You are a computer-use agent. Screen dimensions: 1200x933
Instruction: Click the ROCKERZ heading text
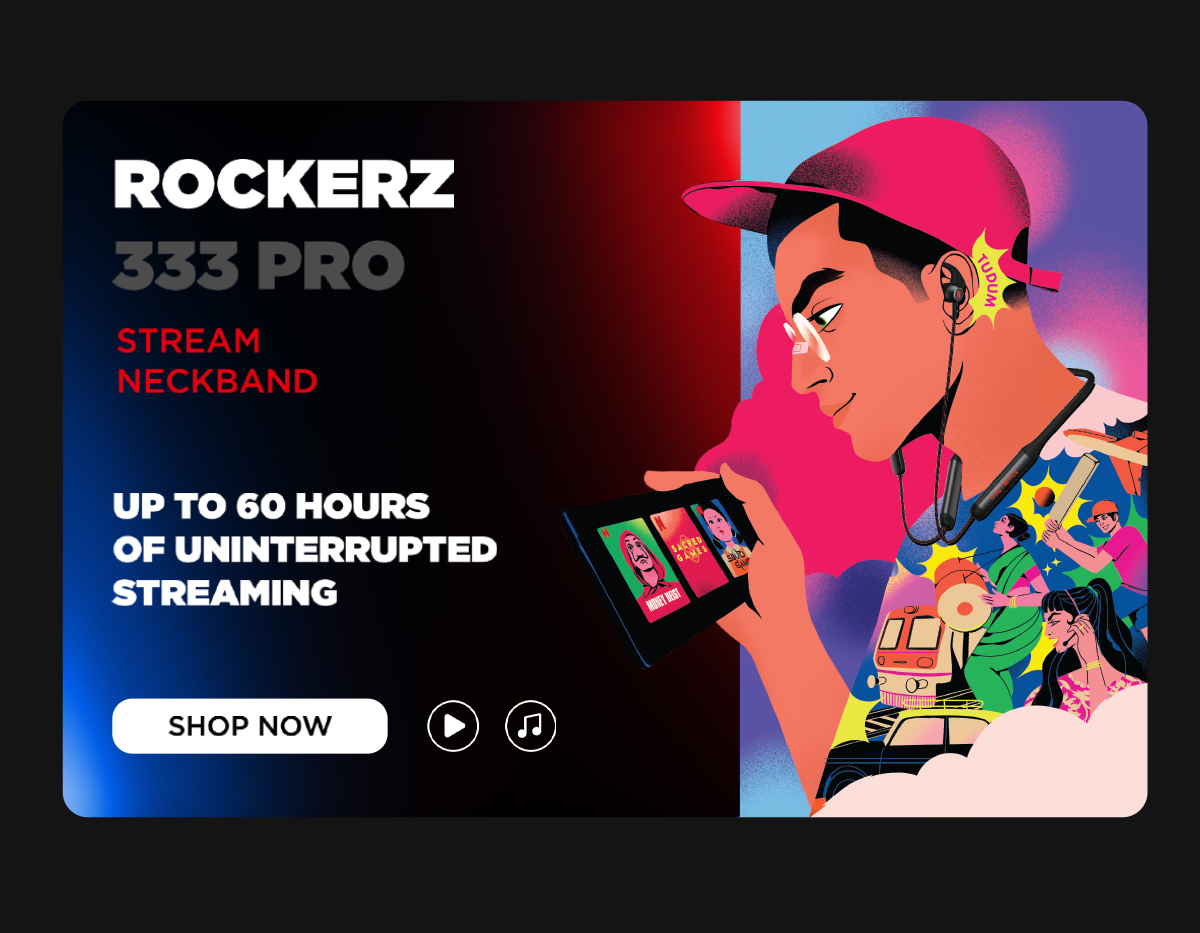pos(284,184)
